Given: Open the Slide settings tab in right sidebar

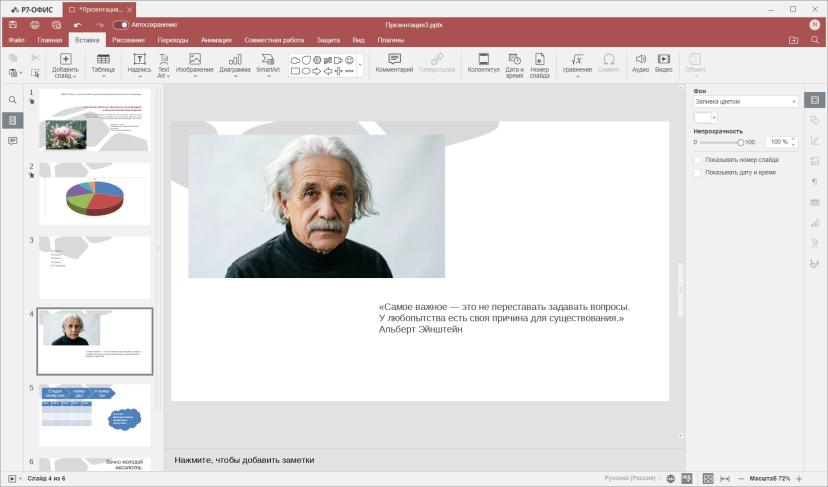Looking at the screenshot, I should [815, 100].
